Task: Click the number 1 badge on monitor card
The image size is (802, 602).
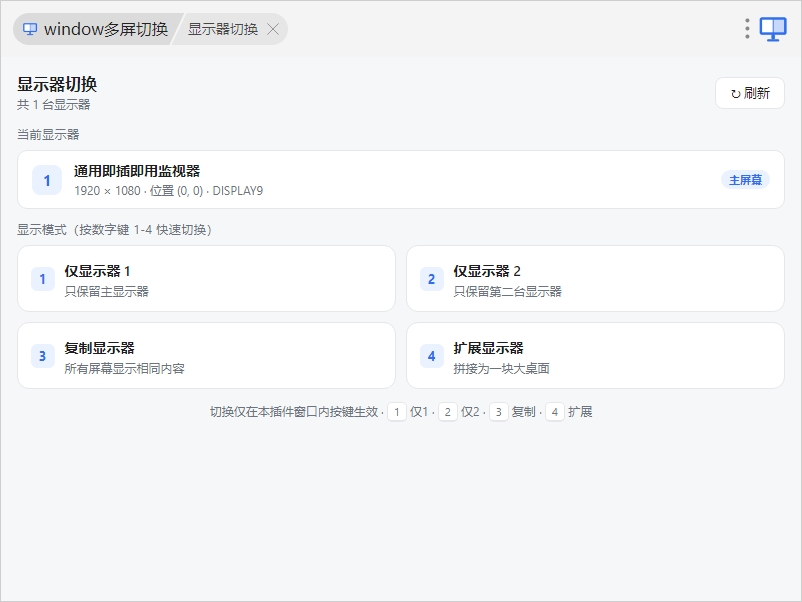Action: tap(47, 180)
